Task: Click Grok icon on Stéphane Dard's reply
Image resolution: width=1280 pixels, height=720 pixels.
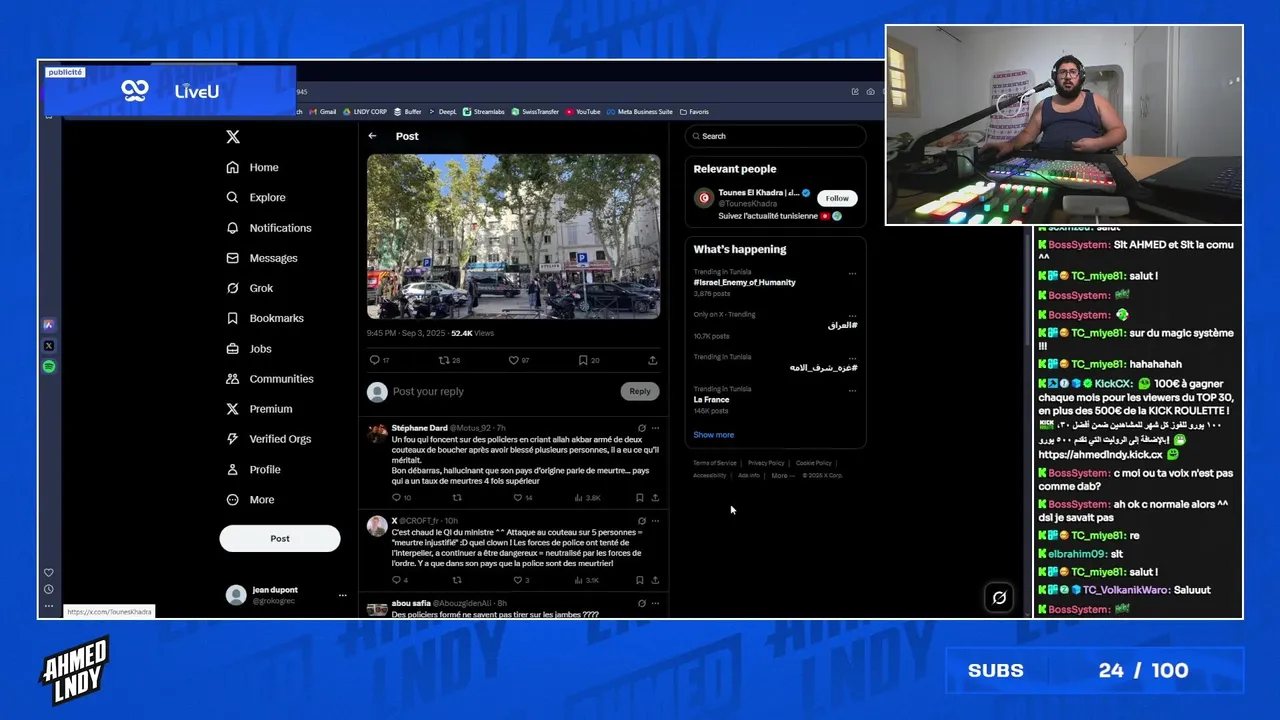Action: coord(642,428)
